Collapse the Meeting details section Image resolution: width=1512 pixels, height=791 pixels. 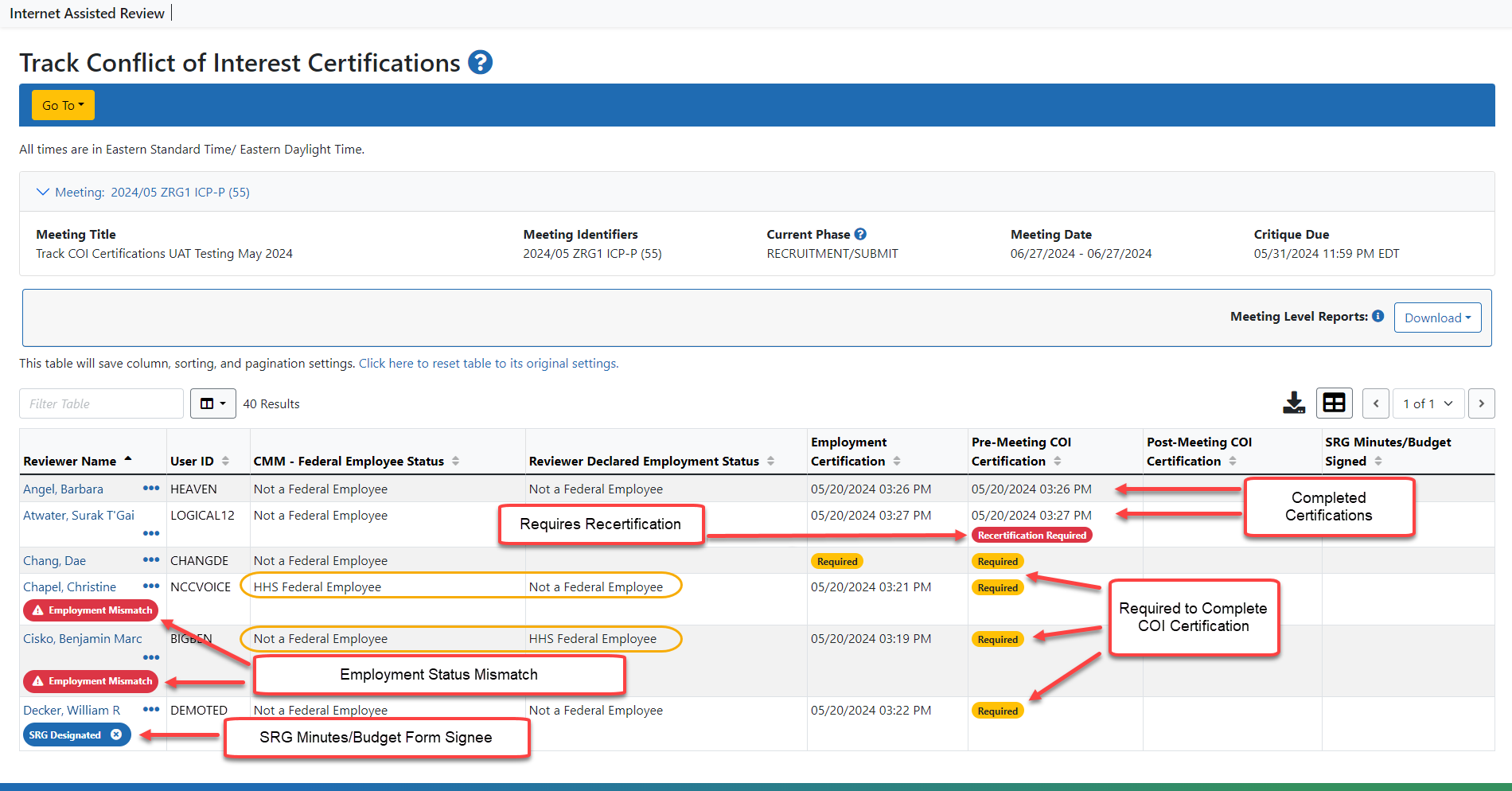143,192
